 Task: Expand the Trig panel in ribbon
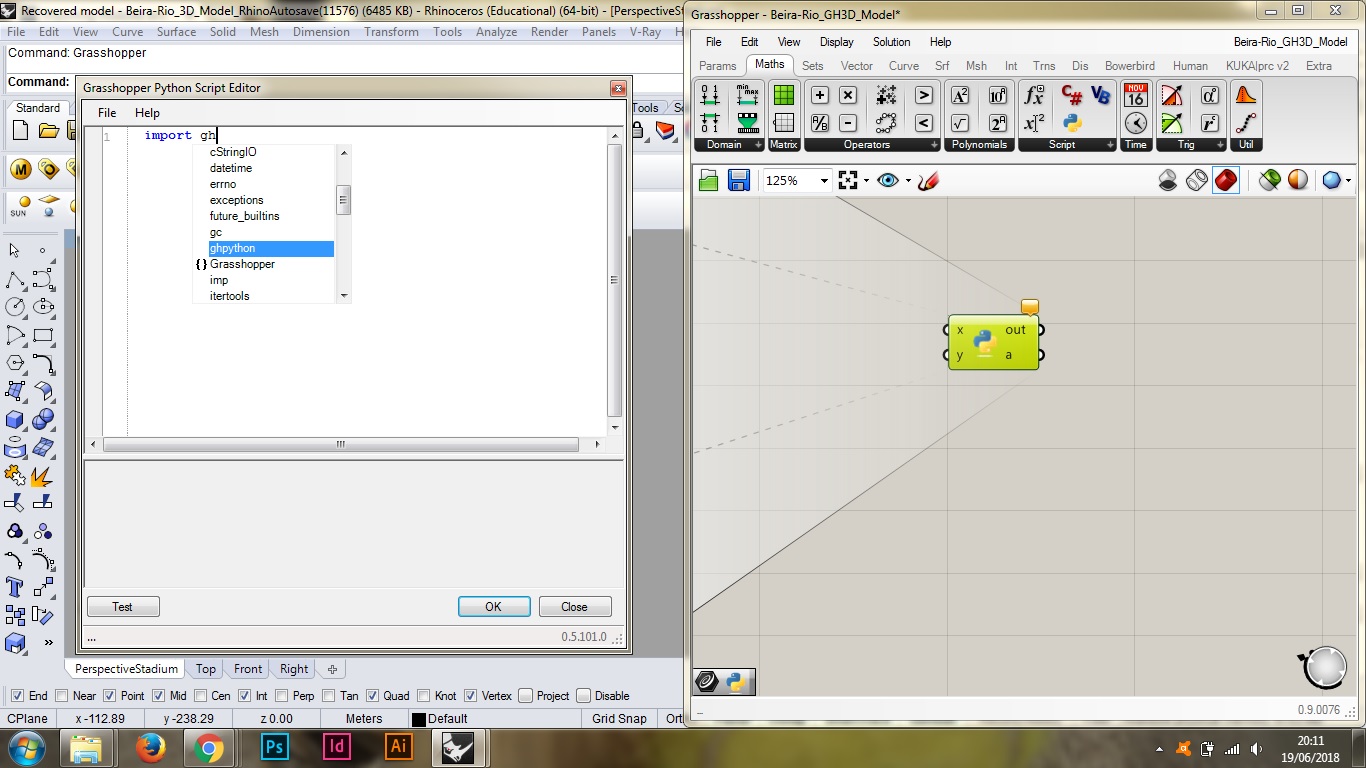tap(1219, 145)
